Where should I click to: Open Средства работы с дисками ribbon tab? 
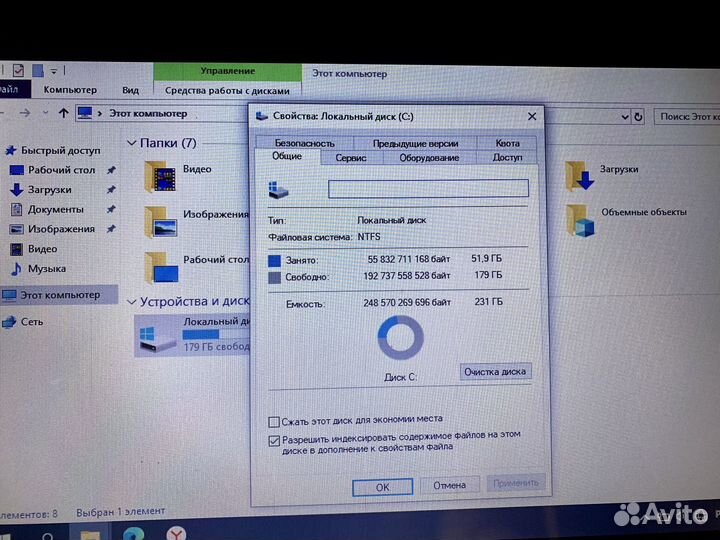(x=227, y=91)
